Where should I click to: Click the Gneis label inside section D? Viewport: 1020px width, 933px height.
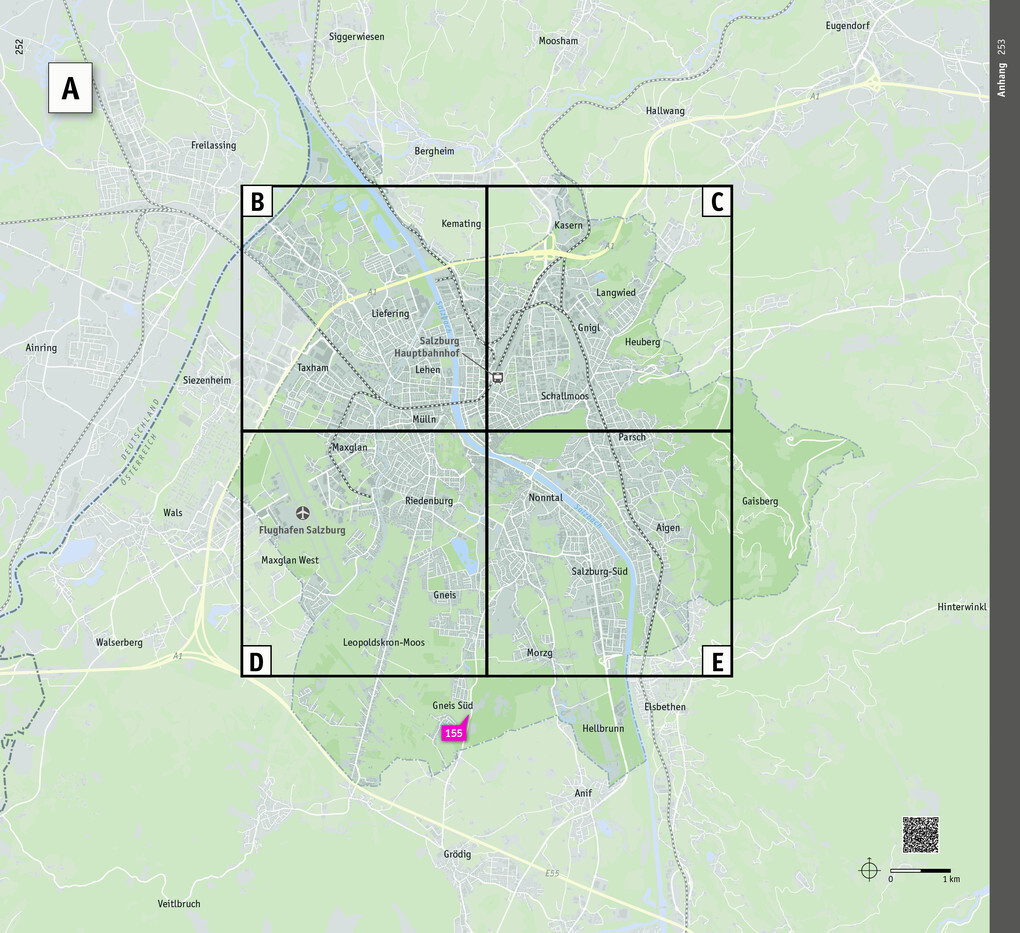(x=444, y=595)
